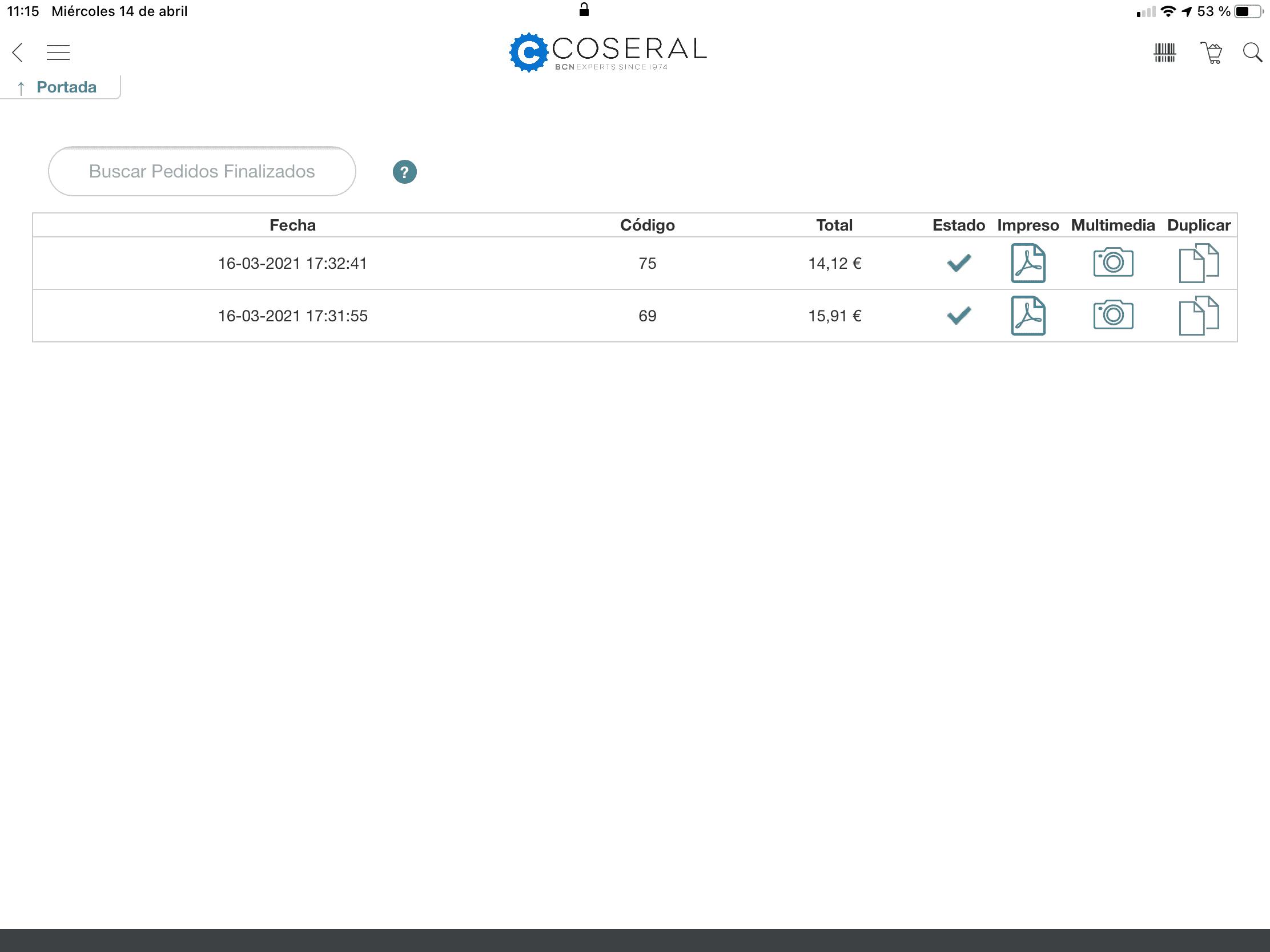Tap the 11:15 clock in status bar

pyautogui.click(x=23, y=11)
